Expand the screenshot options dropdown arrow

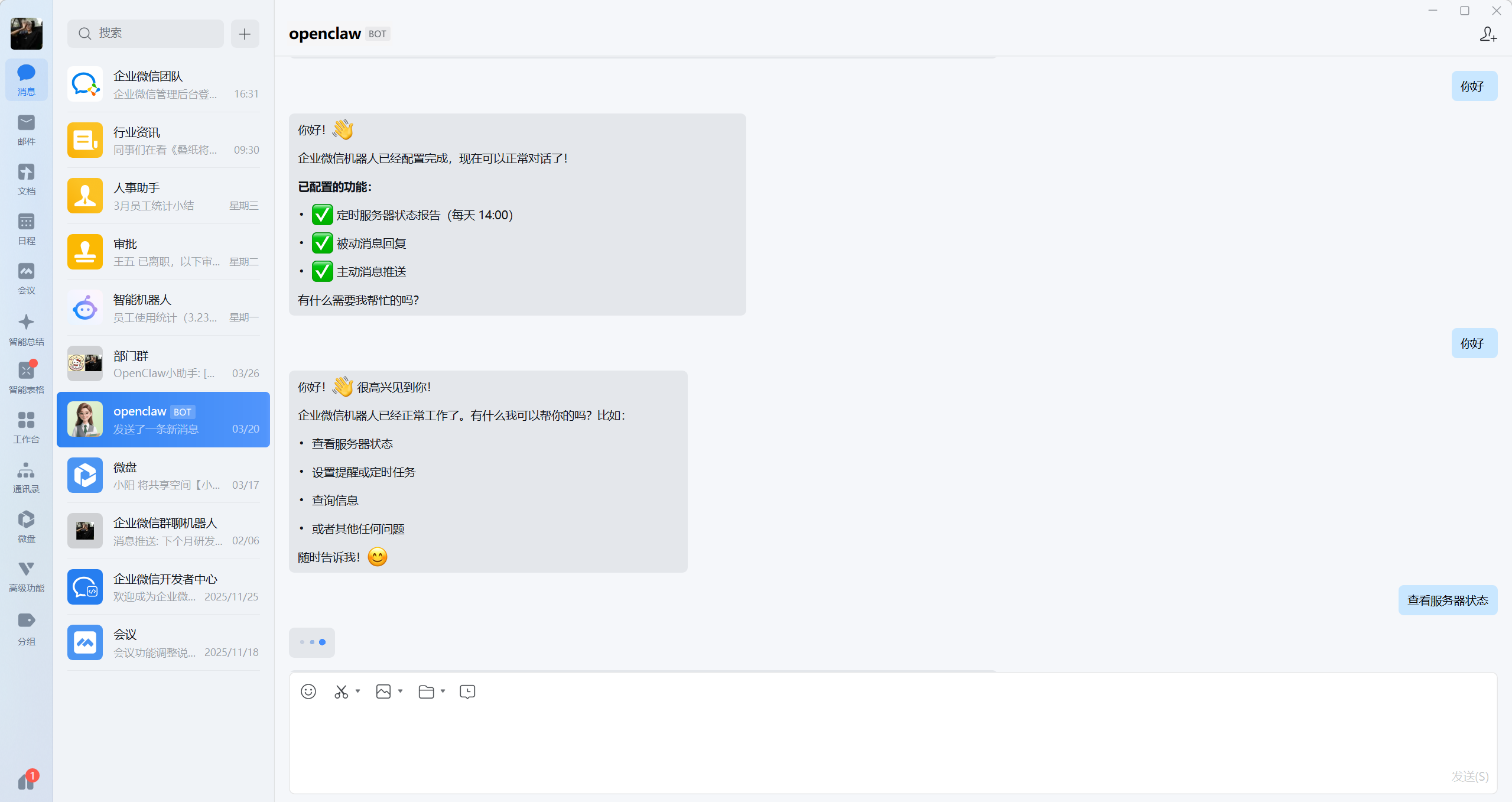358,691
